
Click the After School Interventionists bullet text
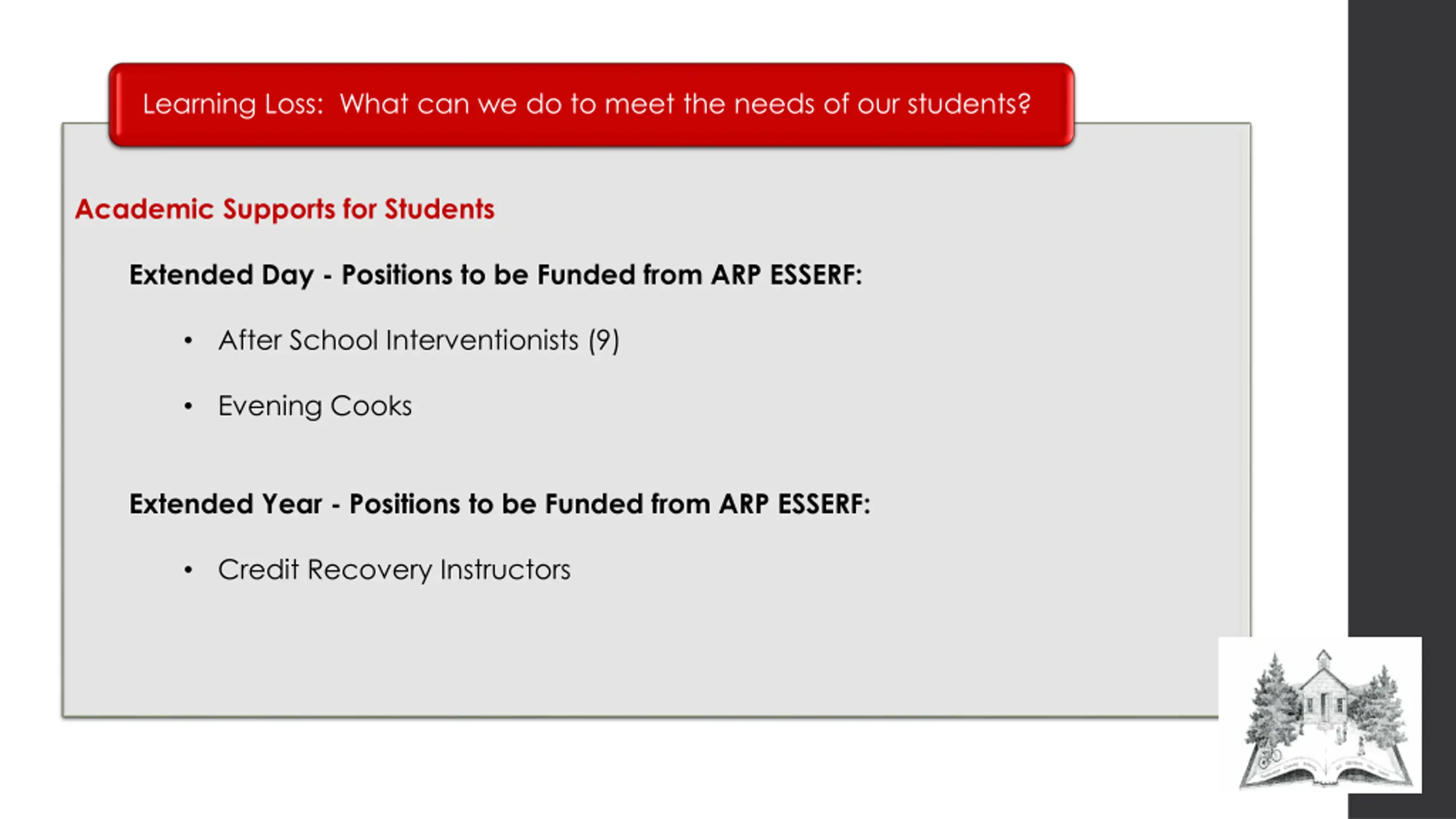click(419, 341)
